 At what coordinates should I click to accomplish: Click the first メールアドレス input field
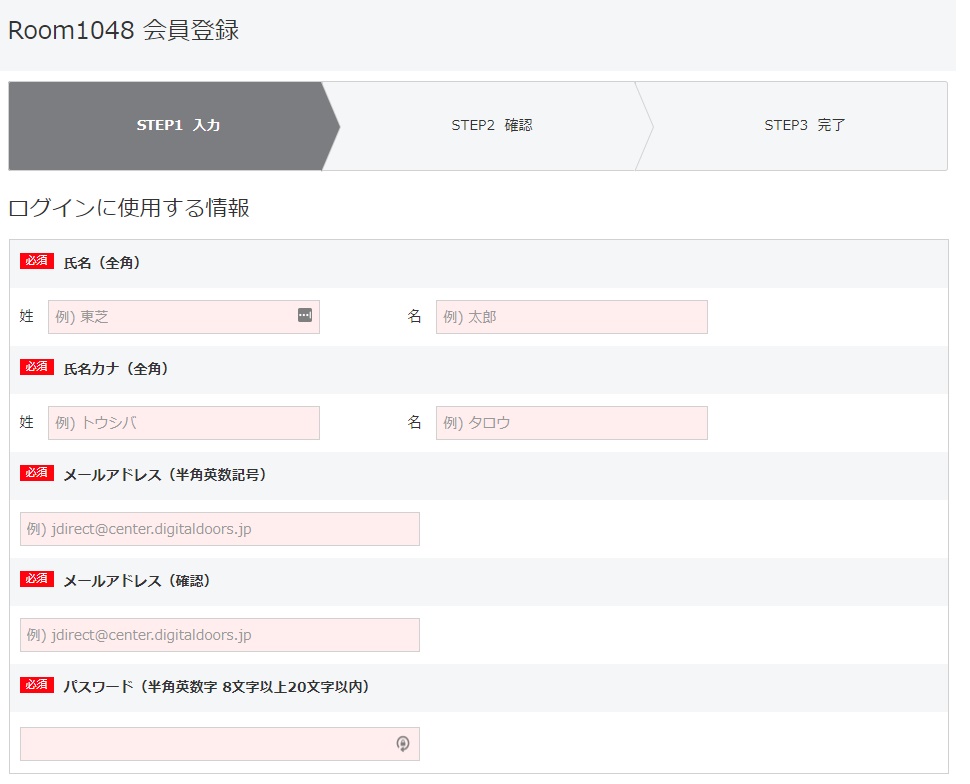[220, 529]
